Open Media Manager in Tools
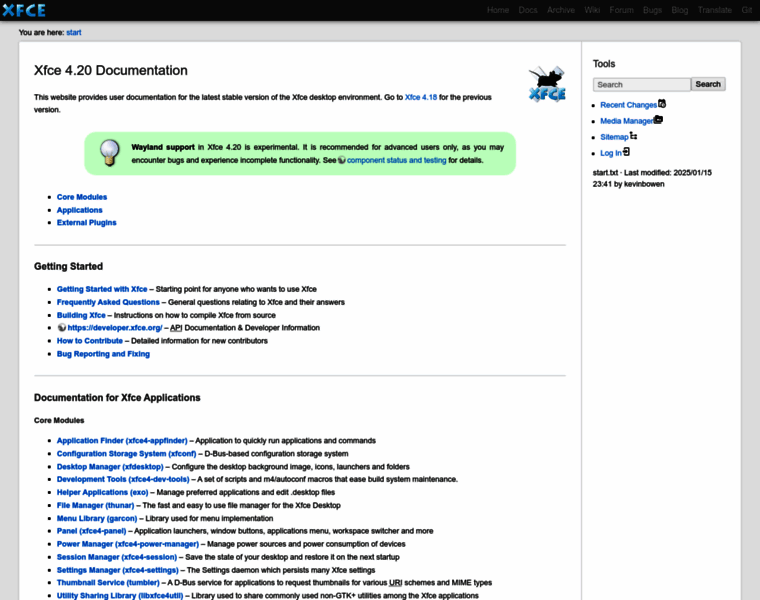The width and height of the screenshot is (760, 600). point(627,121)
